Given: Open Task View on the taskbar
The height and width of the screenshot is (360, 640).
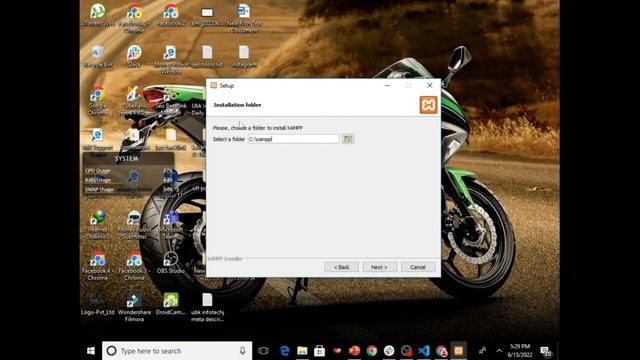Looking at the screenshot, I should click(x=263, y=351).
